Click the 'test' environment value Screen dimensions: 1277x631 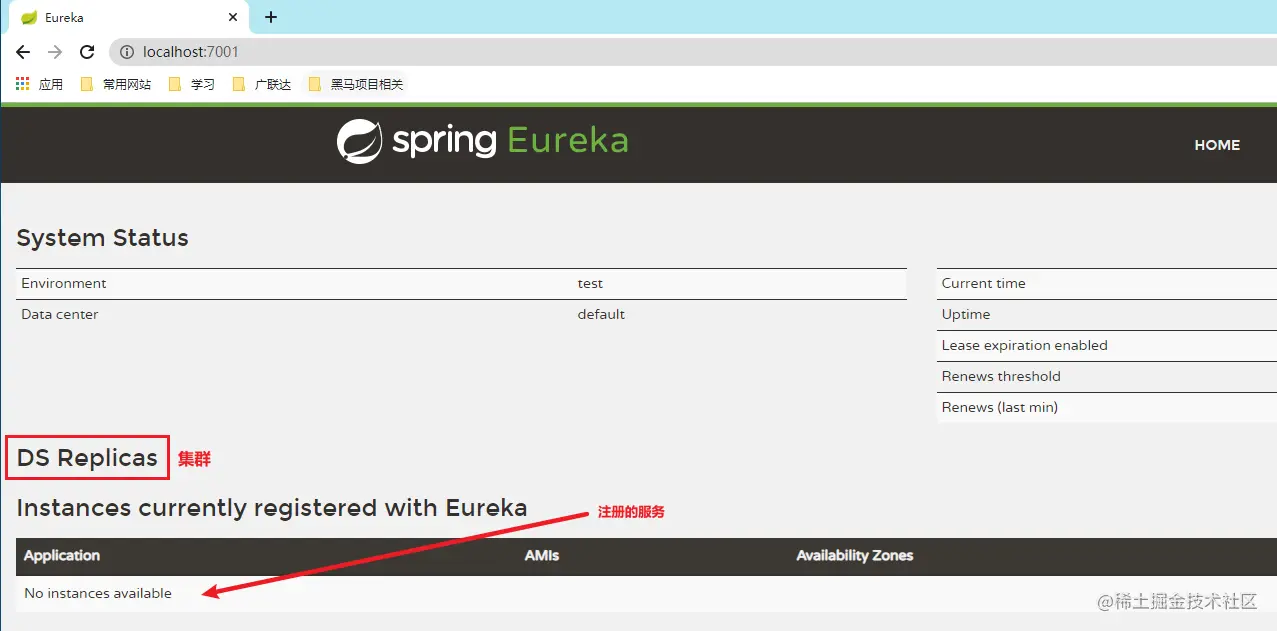click(590, 283)
